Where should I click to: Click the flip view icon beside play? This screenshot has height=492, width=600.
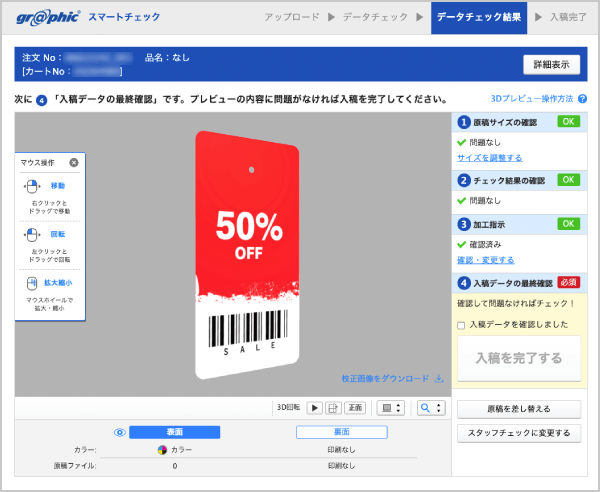pyautogui.click(x=333, y=408)
